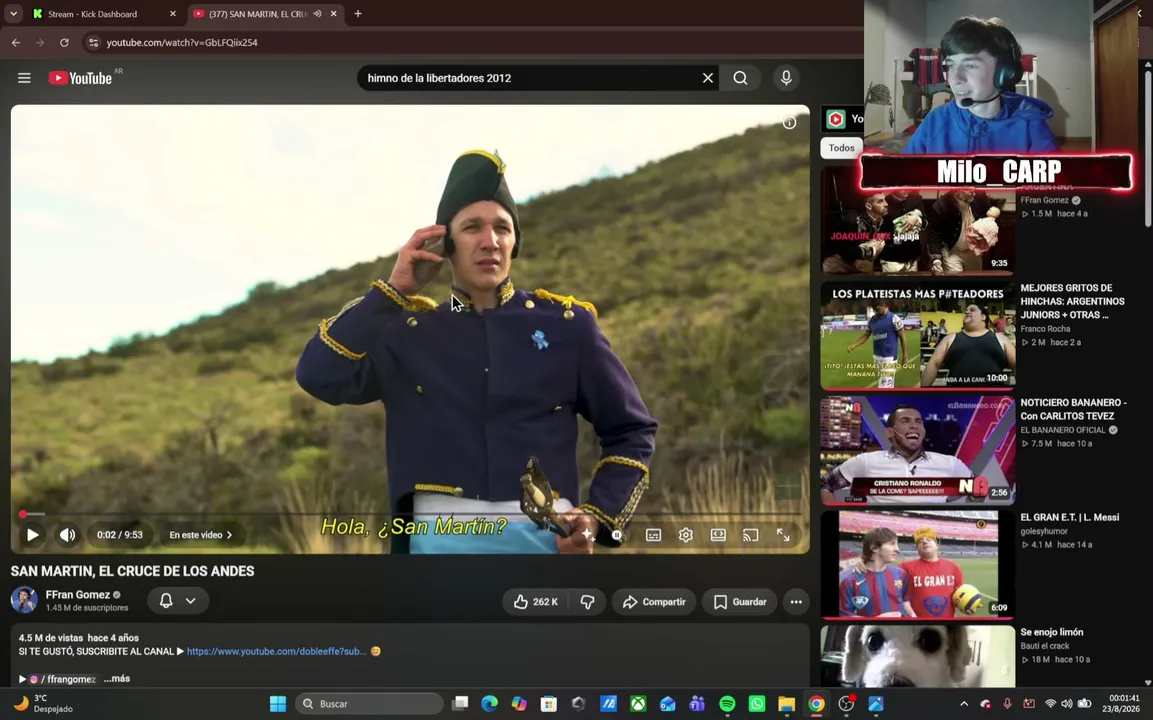Dislike the video

pos(588,602)
